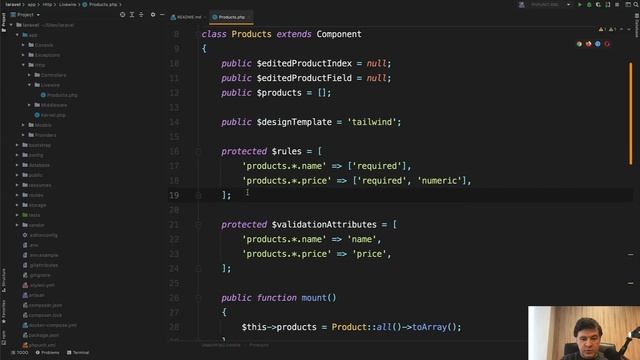Select the artisan file in tree

coord(34,295)
